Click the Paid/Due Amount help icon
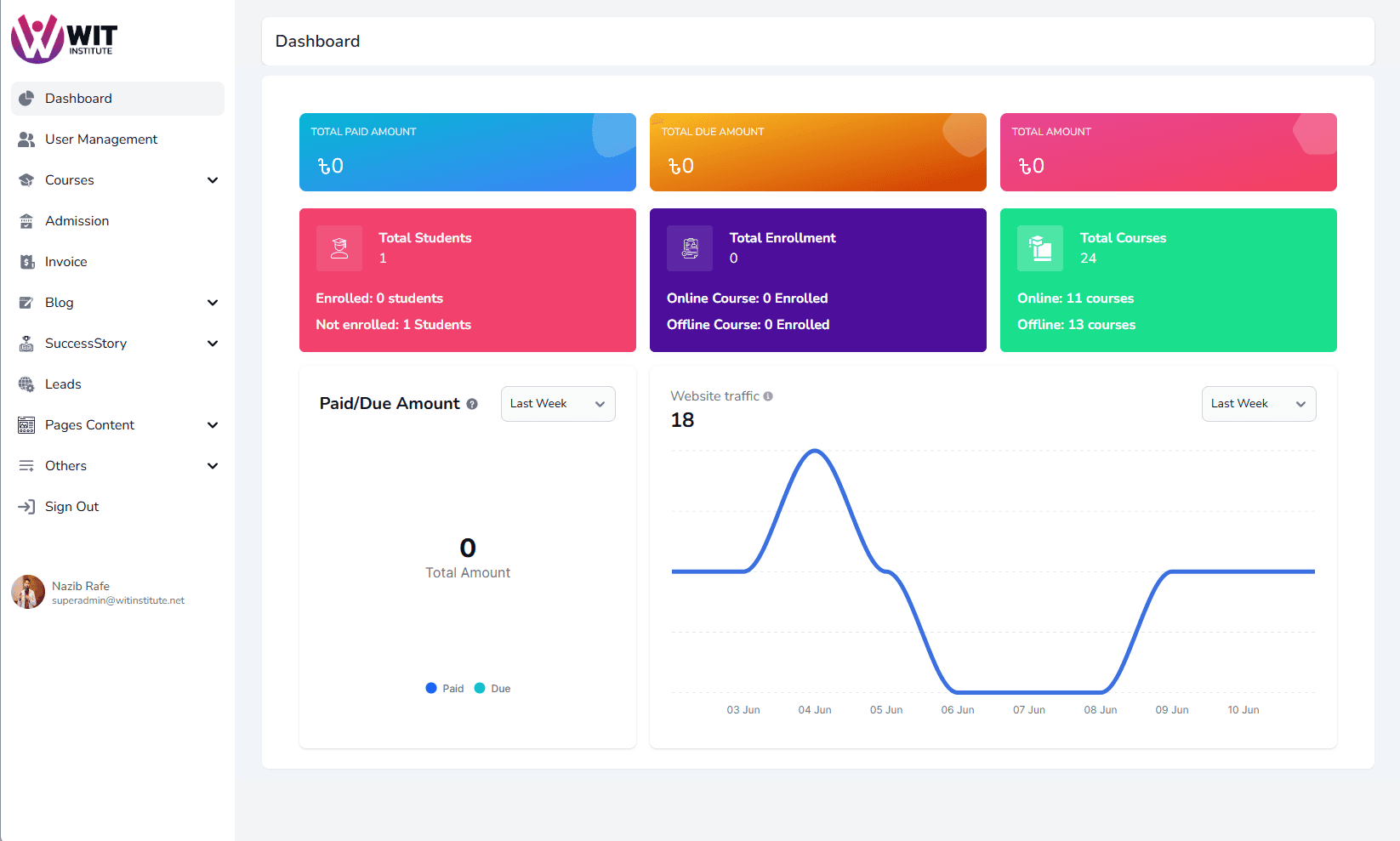Image resolution: width=1400 pixels, height=841 pixels. click(472, 404)
